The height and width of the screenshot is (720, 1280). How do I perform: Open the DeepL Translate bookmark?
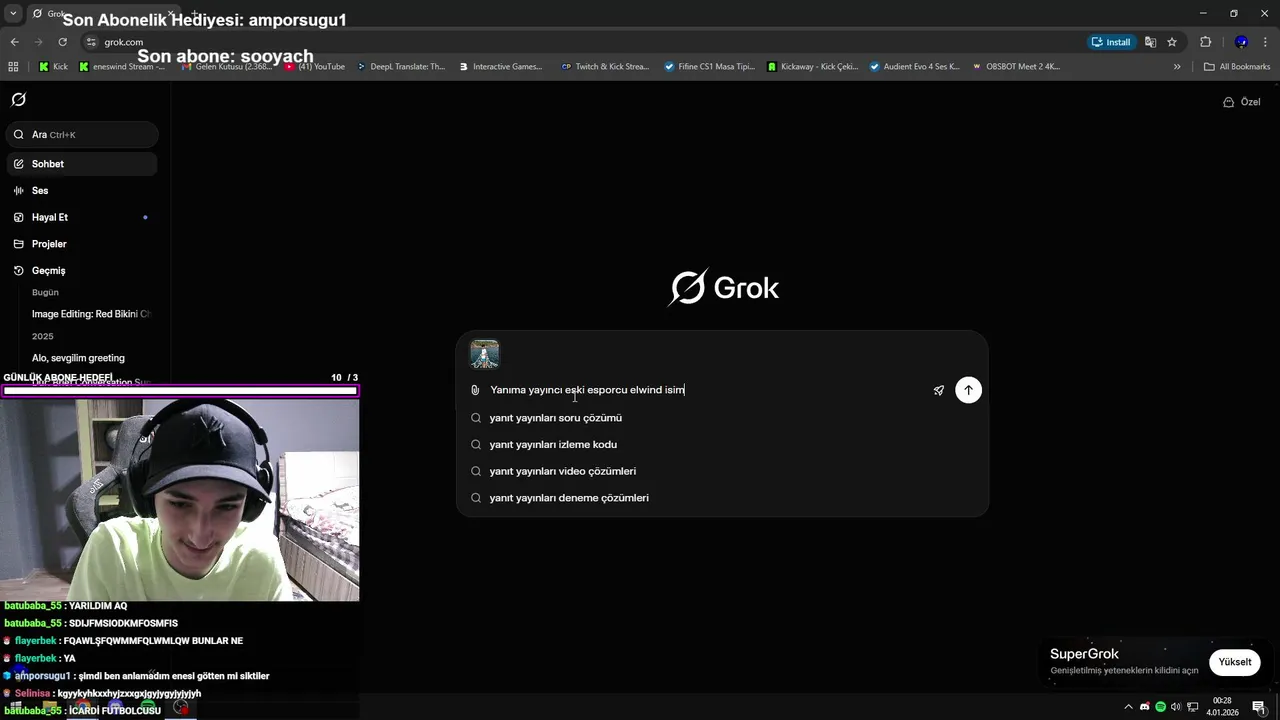(400, 67)
